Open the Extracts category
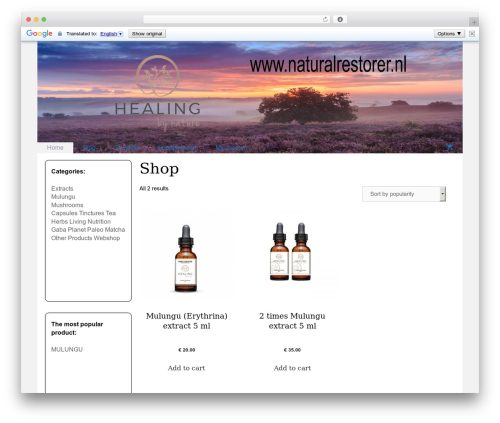Screen dimensions: 500x423 tap(62, 189)
